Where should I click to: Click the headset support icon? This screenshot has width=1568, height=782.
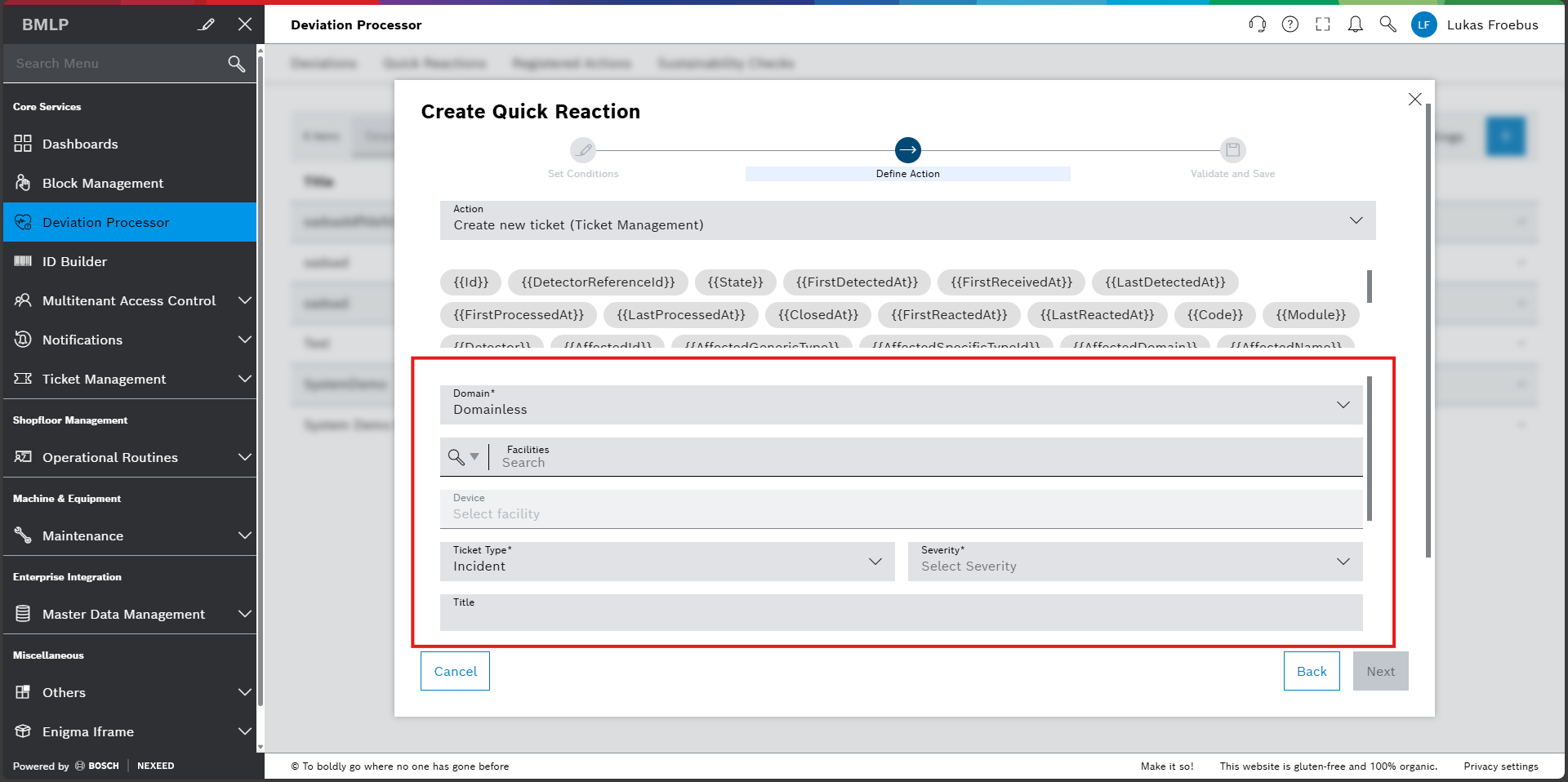click(x=1257, y=24)
